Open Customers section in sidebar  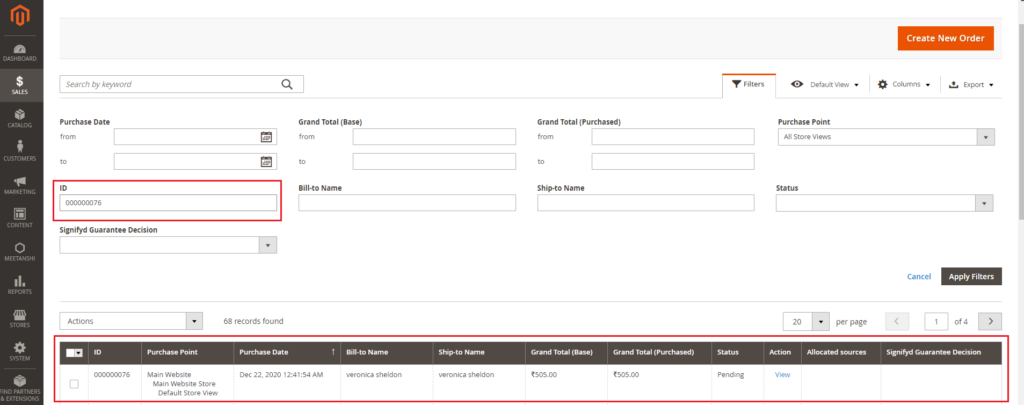pyautogui.click(x=20, y=151)
